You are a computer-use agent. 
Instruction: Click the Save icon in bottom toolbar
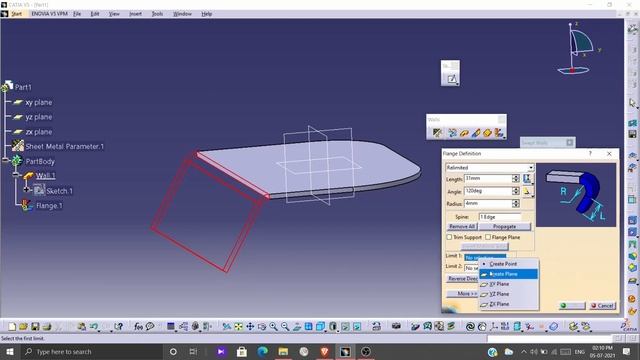click(35, 327)
